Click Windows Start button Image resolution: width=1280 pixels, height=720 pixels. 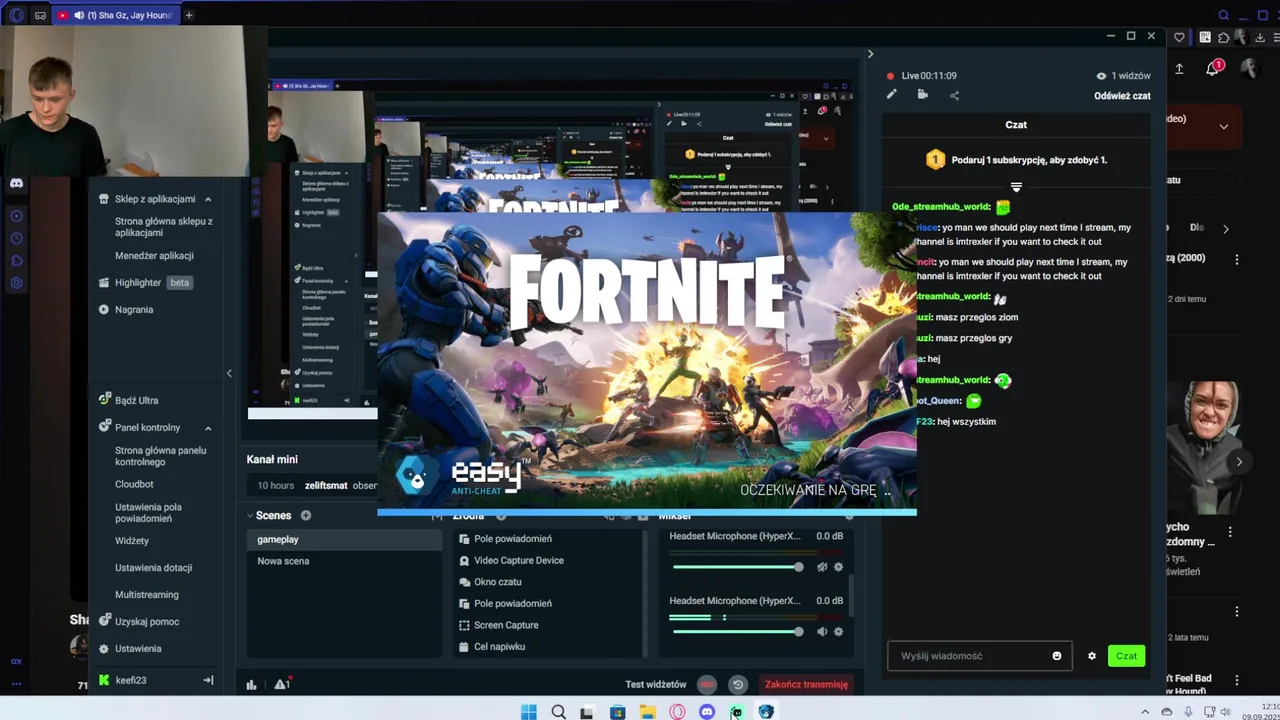(528, 712)
